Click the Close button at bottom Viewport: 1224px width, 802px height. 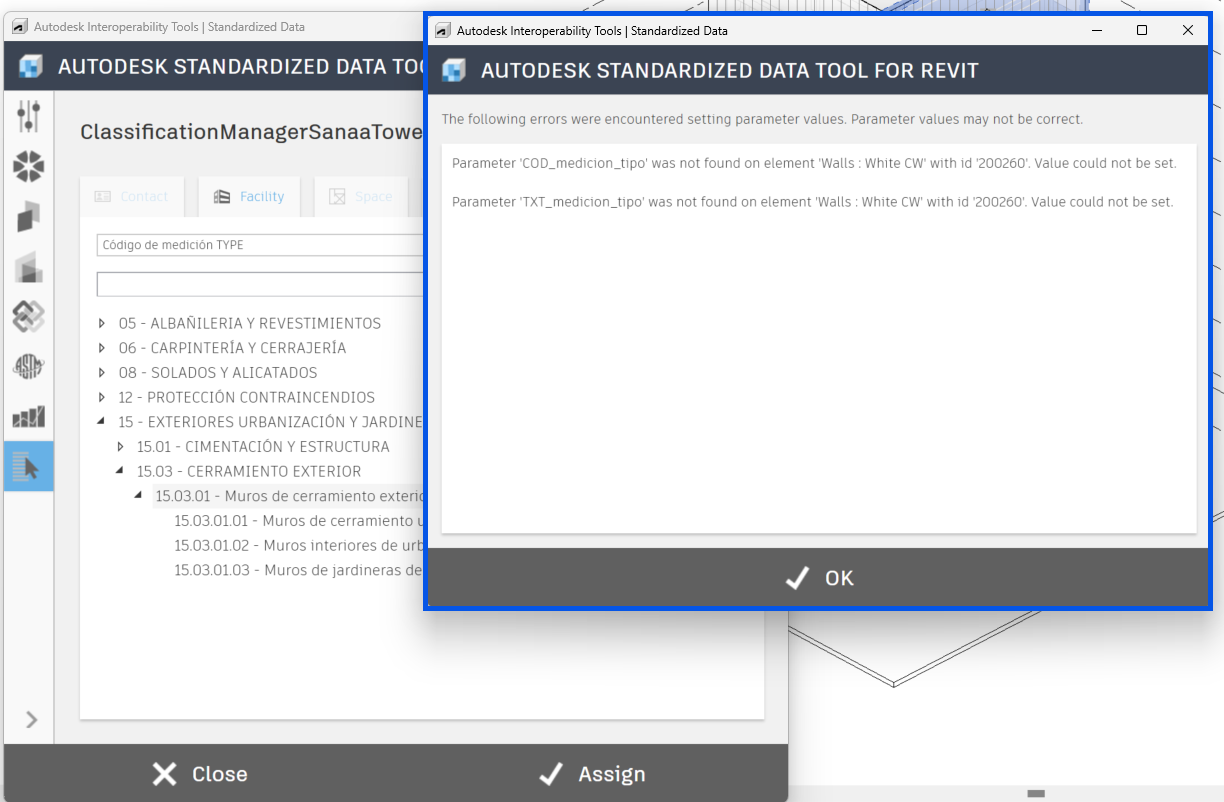tap(200, 774)
